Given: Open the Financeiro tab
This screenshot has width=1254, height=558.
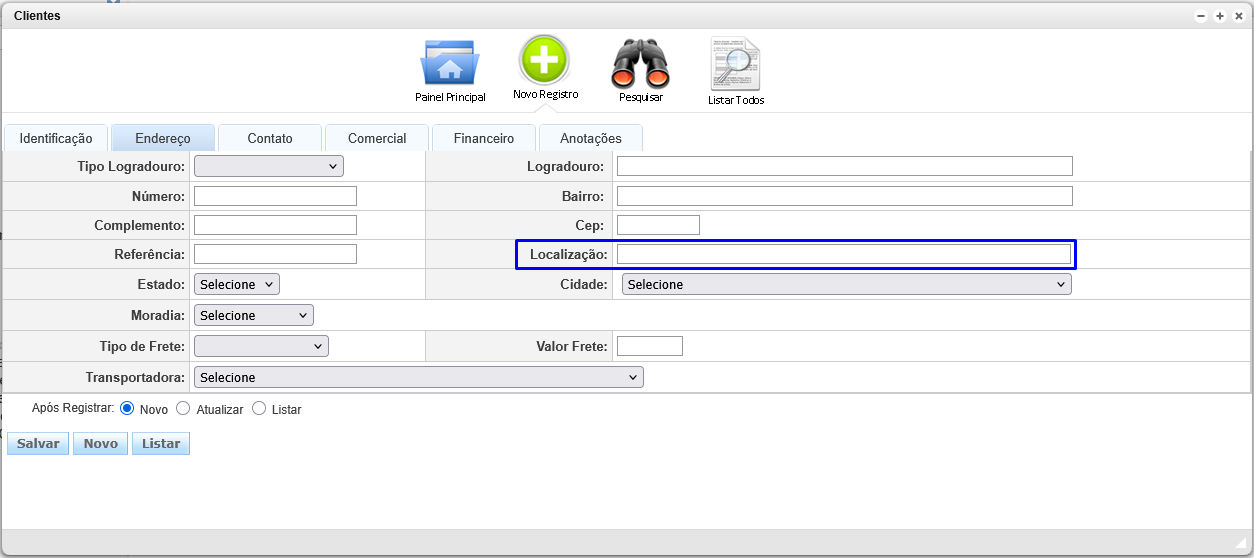Looking at the screenshot, I should tap(483, 138).
